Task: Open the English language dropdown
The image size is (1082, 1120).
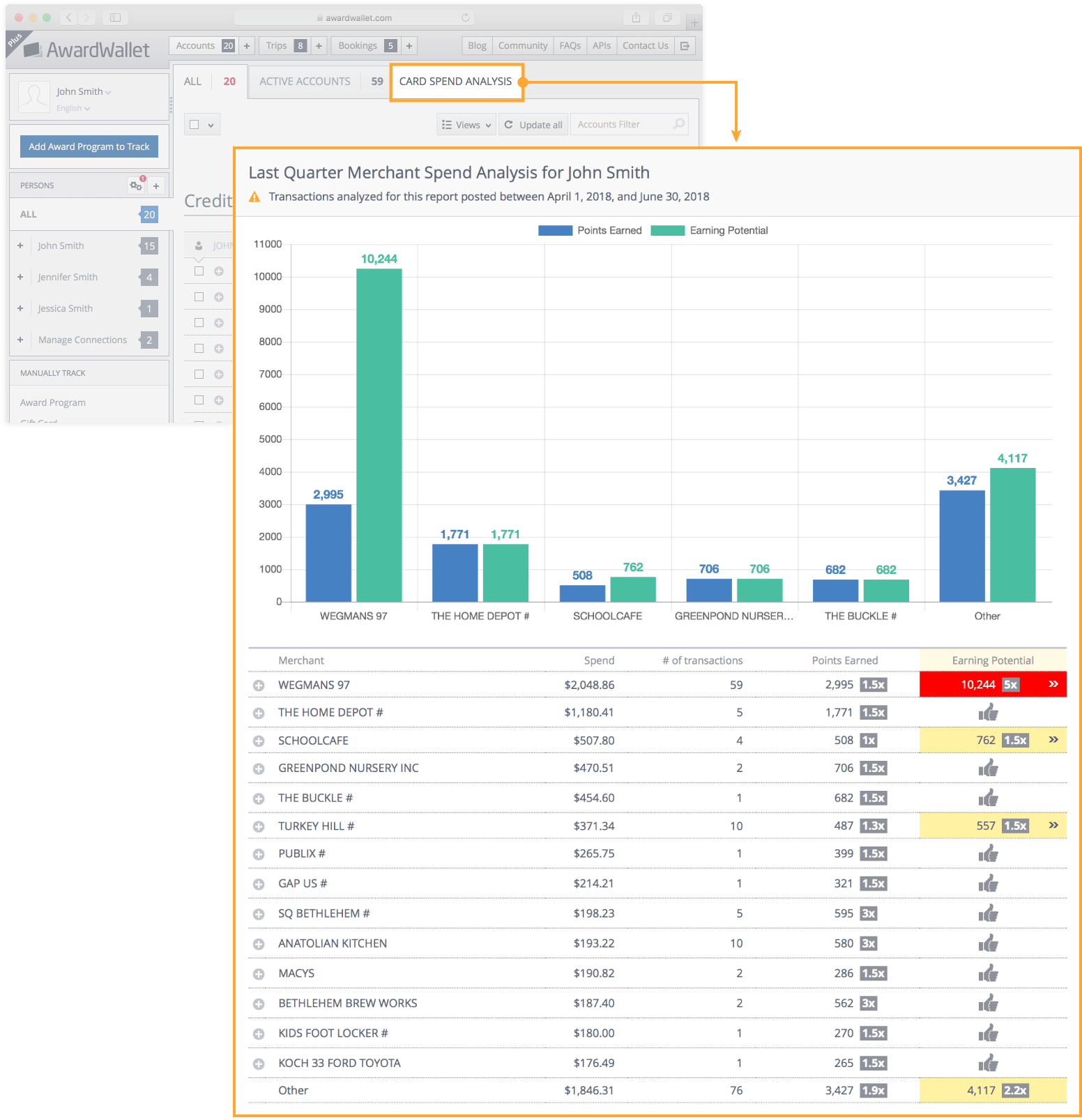Action: [73, 108]
